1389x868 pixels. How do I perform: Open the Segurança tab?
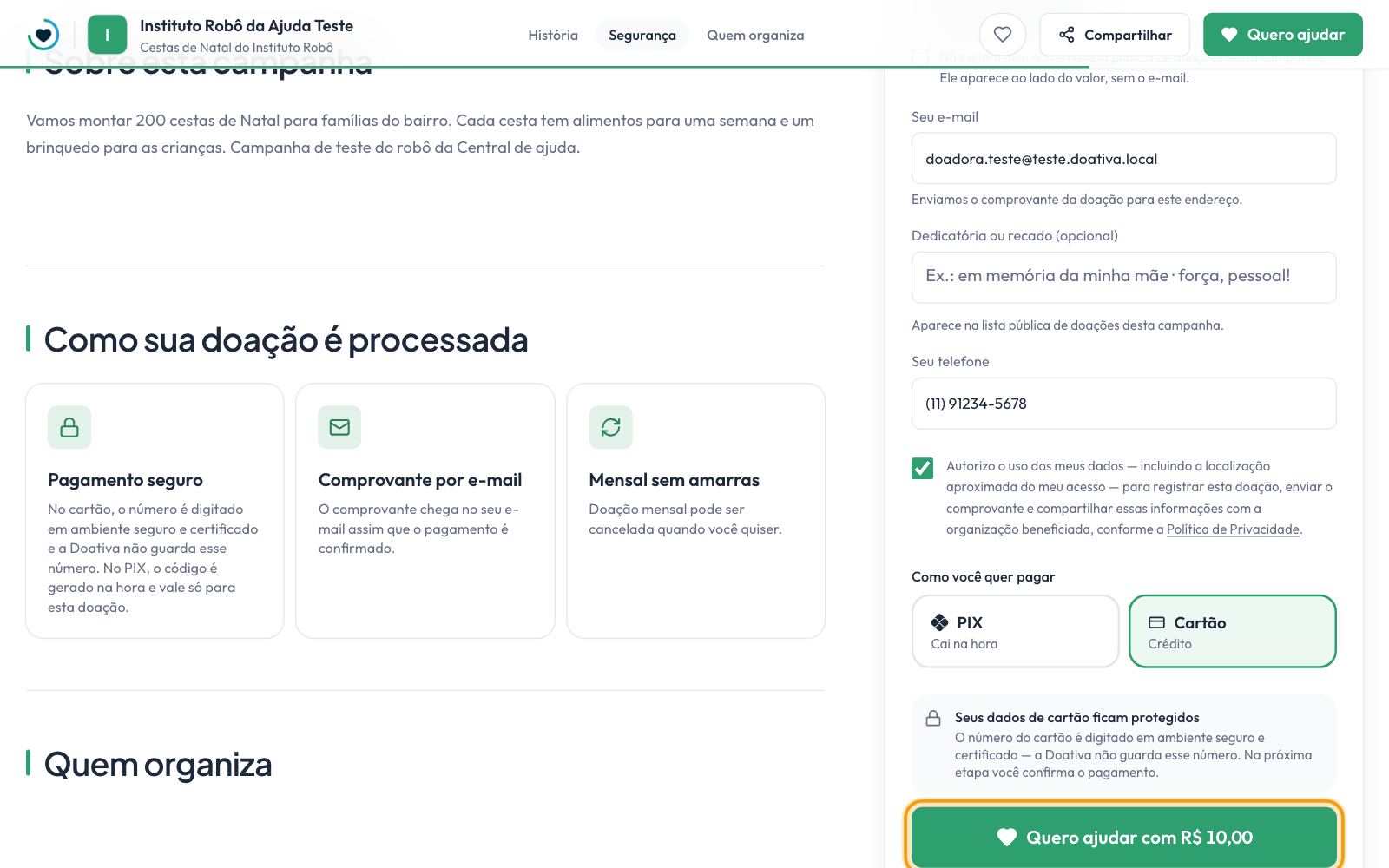click(642, 35)
